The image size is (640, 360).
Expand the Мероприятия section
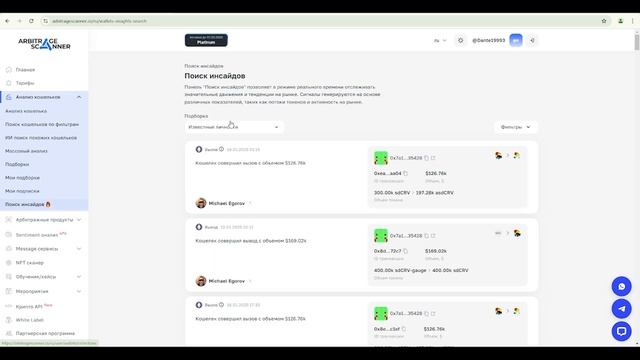coord(79,291)
